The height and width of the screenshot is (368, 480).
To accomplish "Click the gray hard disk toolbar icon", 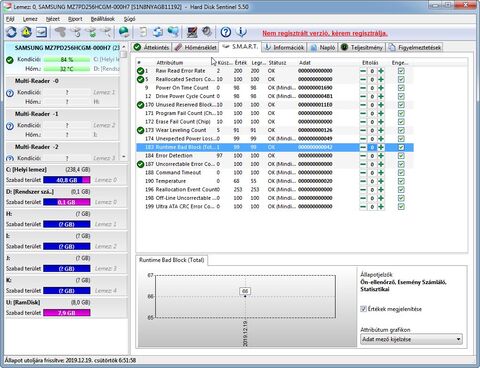I will [x=60, y=32].
